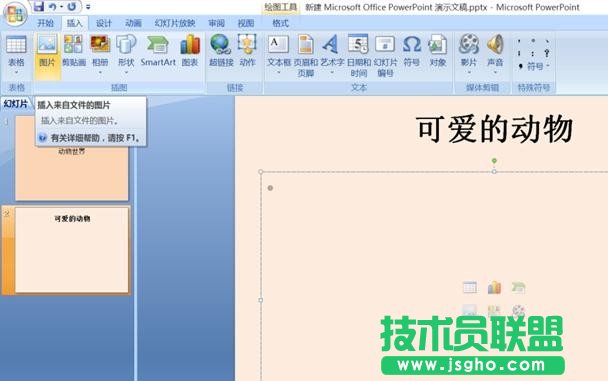Insert a symbol with the Omega 符号 icon
Viewport: 608px width, 381px height.
click(411, 50)
